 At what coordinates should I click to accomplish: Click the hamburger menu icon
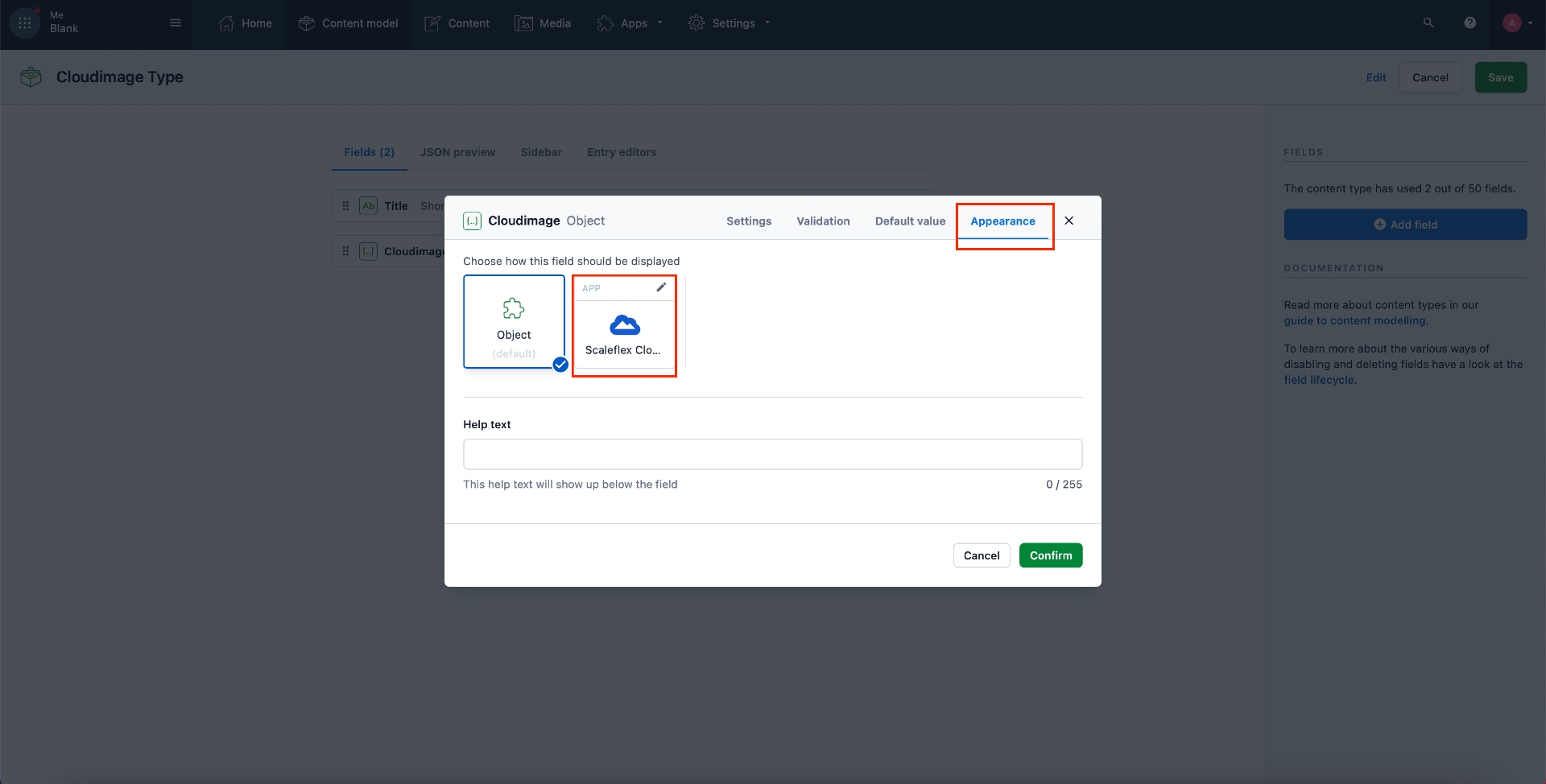[176, 23]
